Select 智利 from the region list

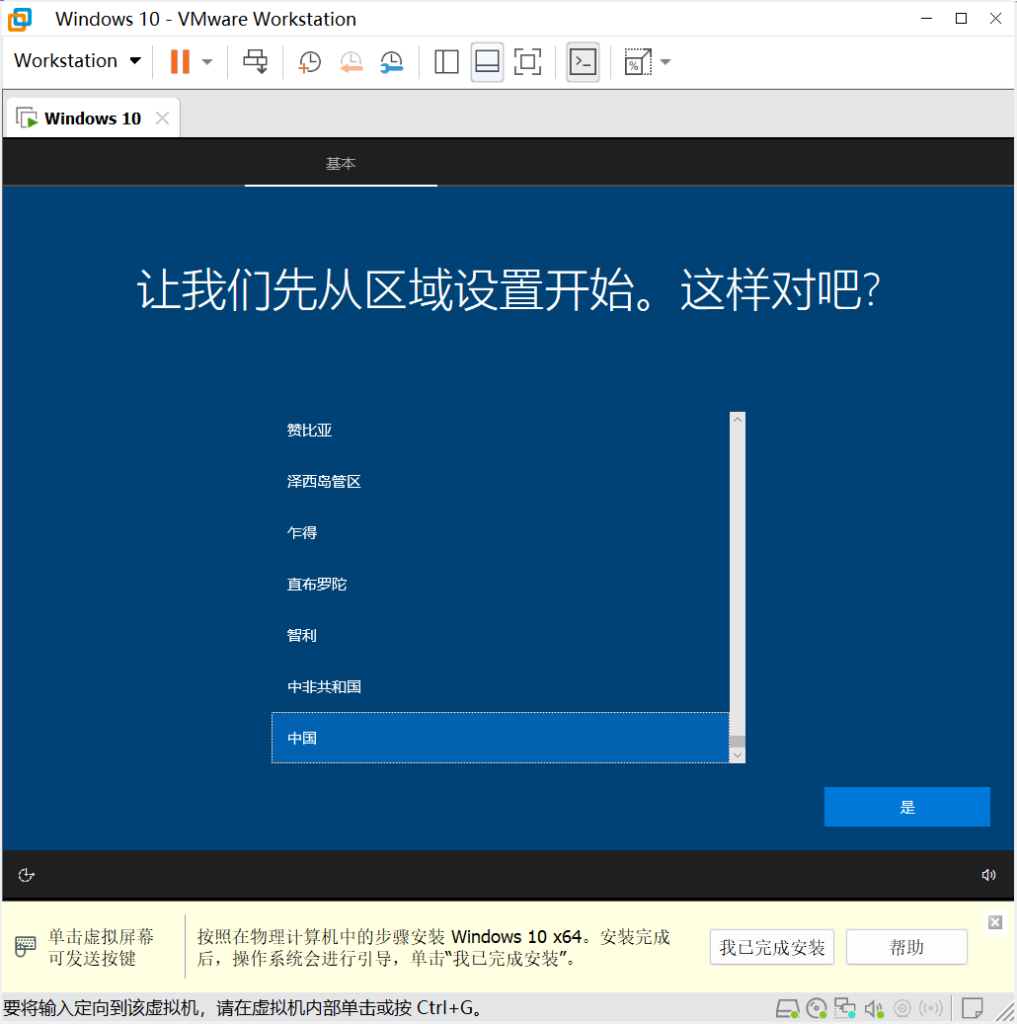pyautogui.click(x=500, y=635)
